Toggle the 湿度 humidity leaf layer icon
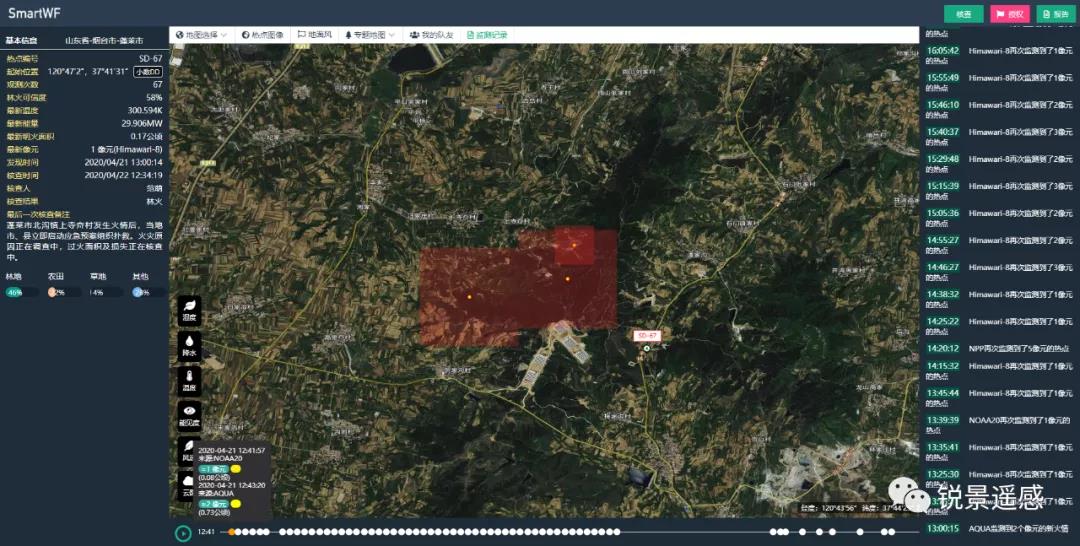 click(189, 310)
